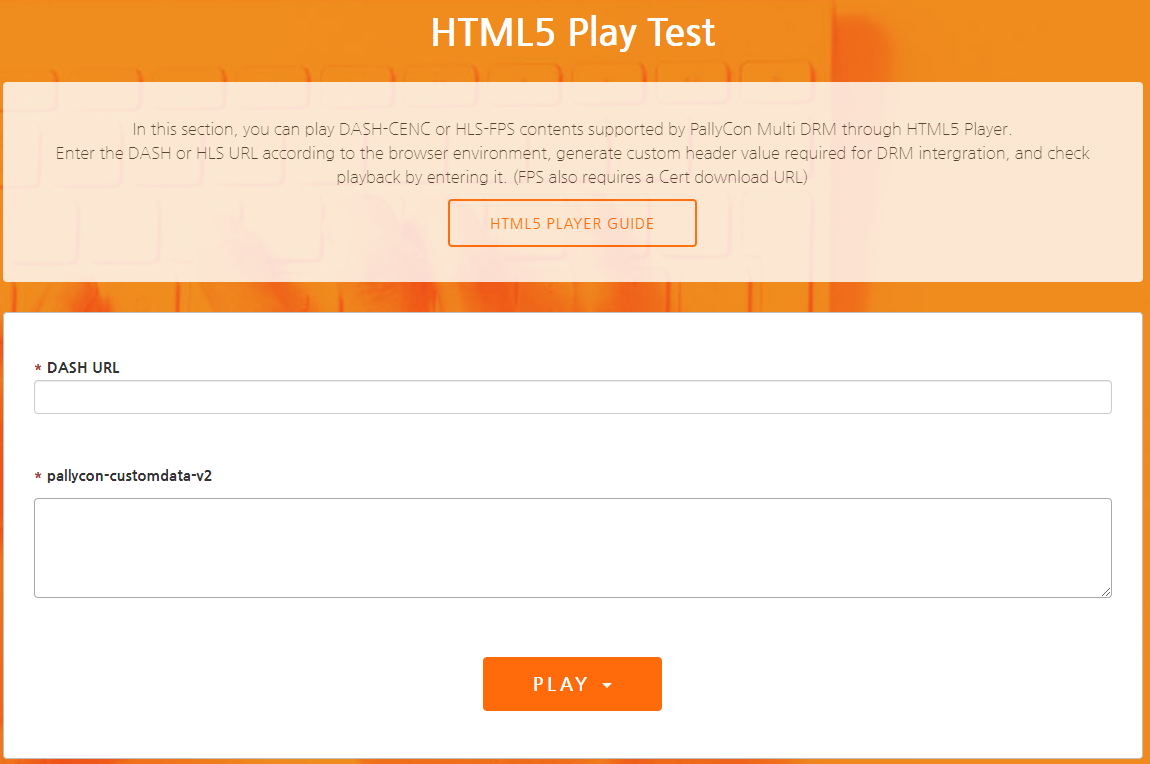
Task: Click "PallyCon Multi DRM" in the description
Action: 731,129
